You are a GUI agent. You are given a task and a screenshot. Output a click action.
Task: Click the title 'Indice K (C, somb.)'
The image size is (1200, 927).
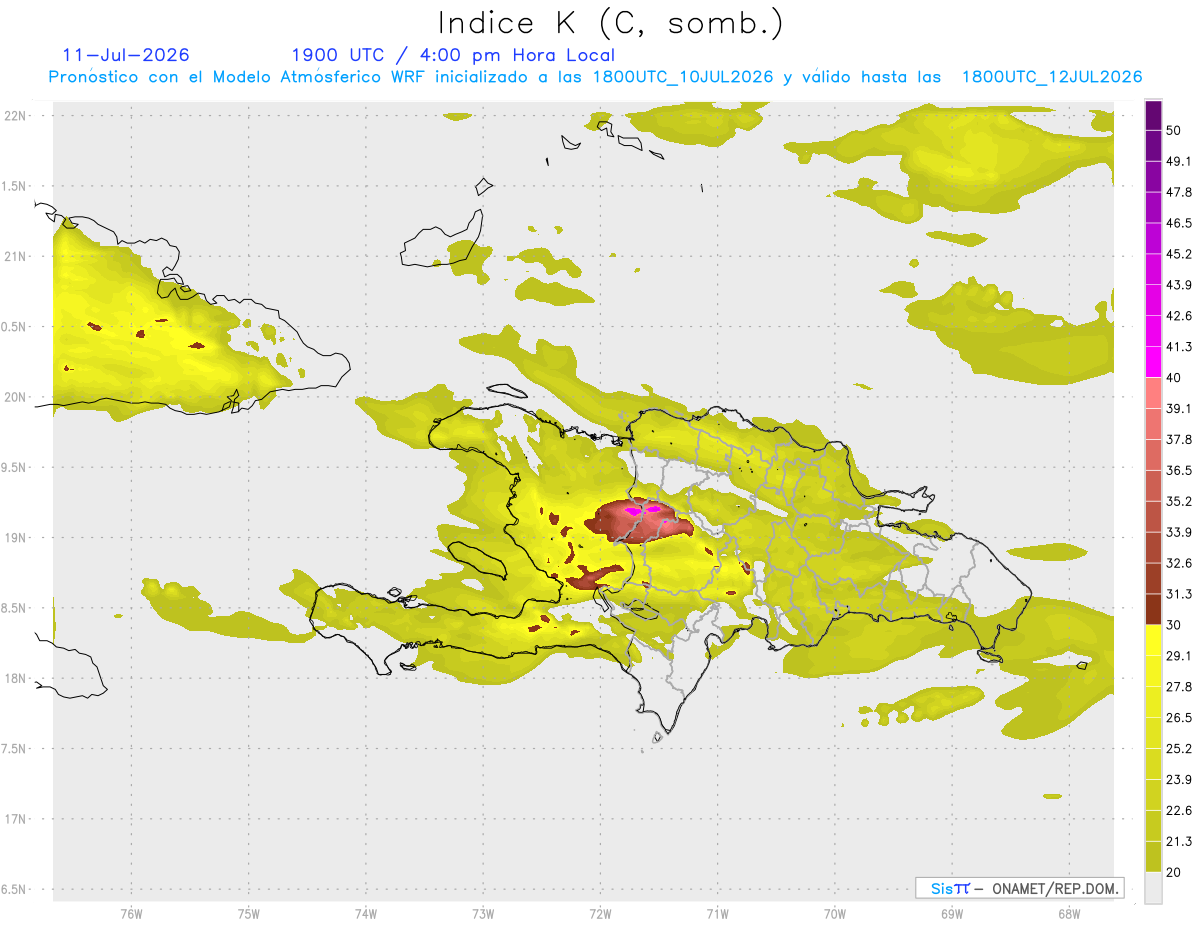pyautogui.click(x=611, y=23)
